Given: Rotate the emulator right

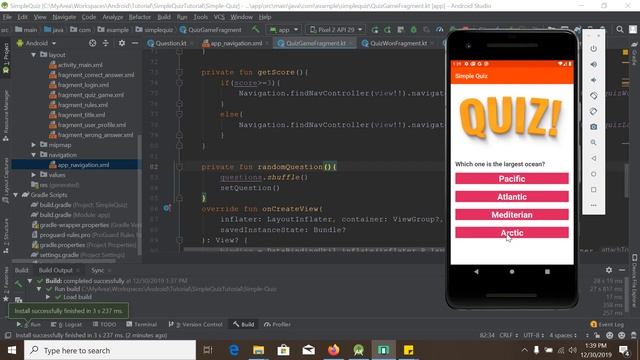Looking at the screenshot, I should pos(593,111).
